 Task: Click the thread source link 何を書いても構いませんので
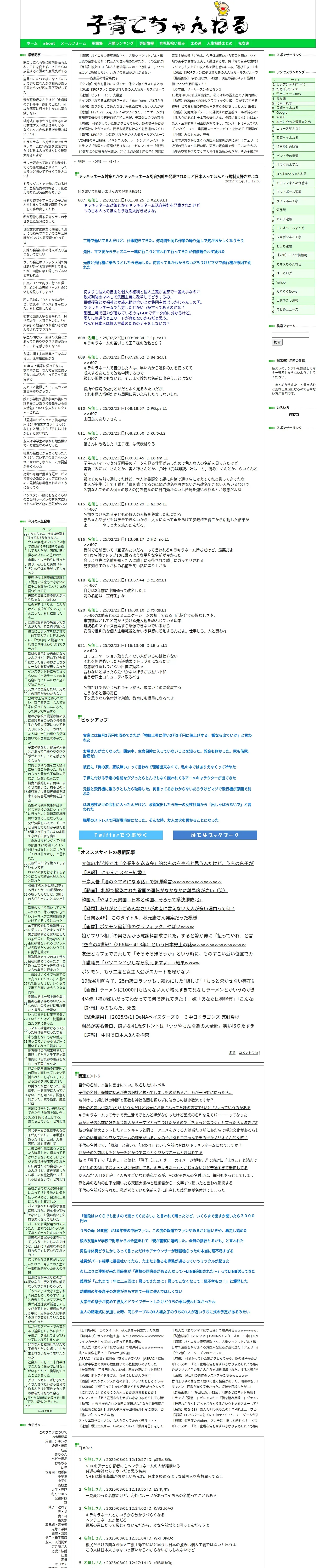(x=109, y=191)
